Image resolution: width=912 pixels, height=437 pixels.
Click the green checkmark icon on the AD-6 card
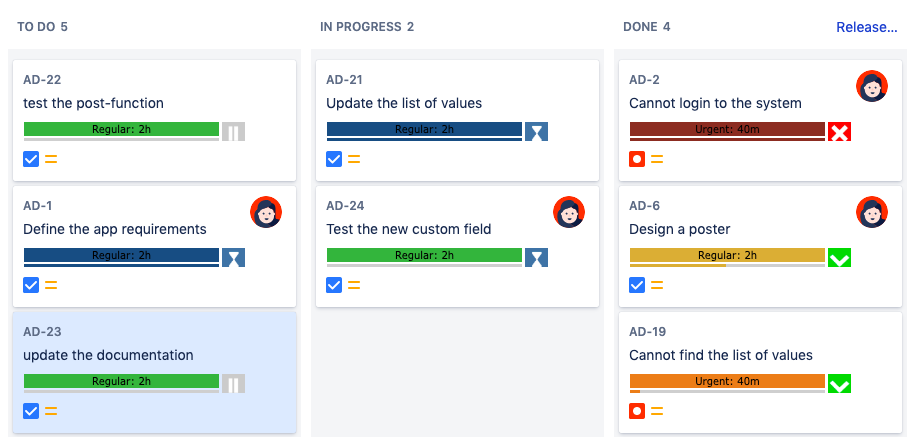coord(840,257)
